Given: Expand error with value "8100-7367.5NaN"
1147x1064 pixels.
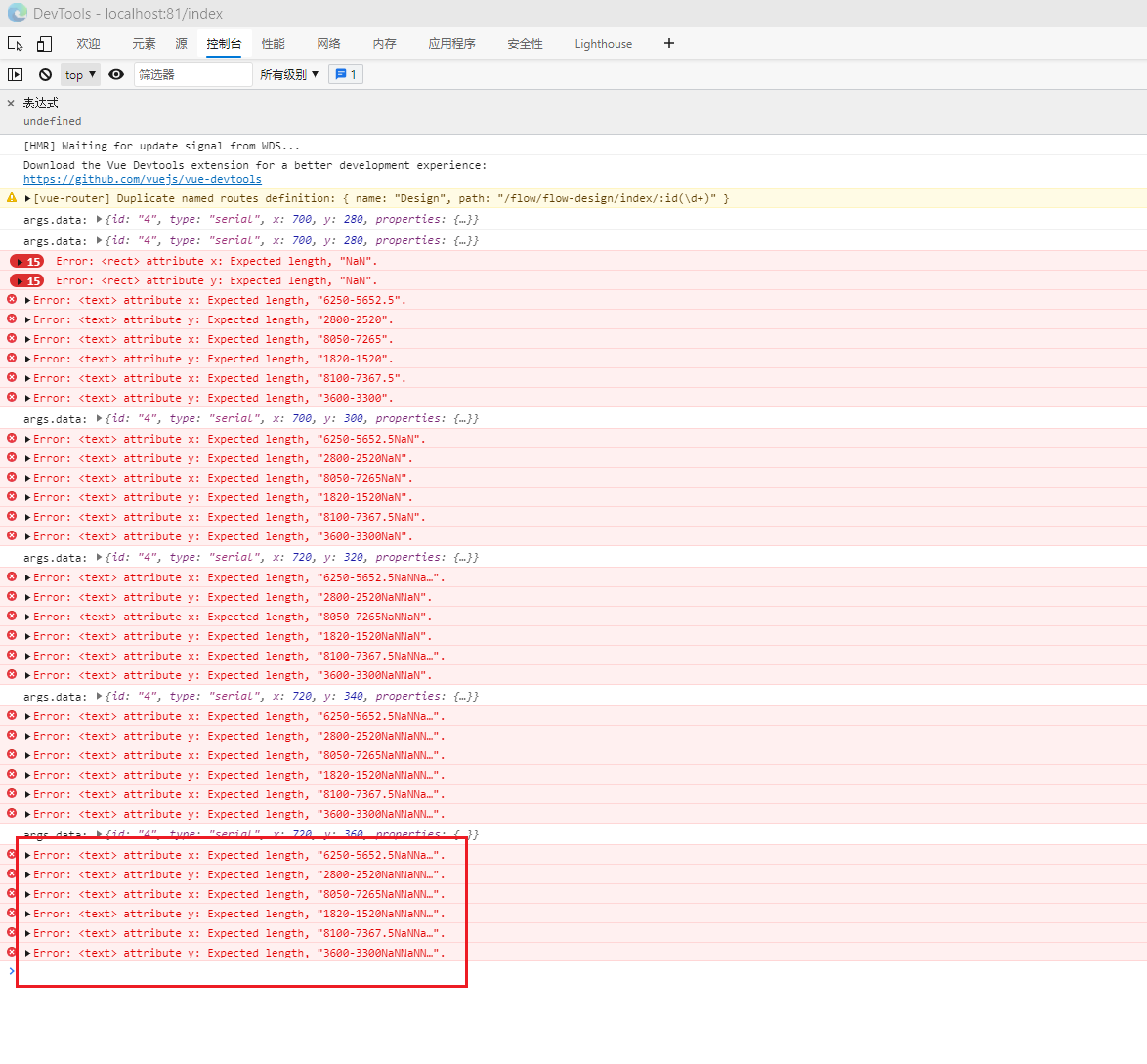Looking at the screenshot, I should (x=27, y=518).
